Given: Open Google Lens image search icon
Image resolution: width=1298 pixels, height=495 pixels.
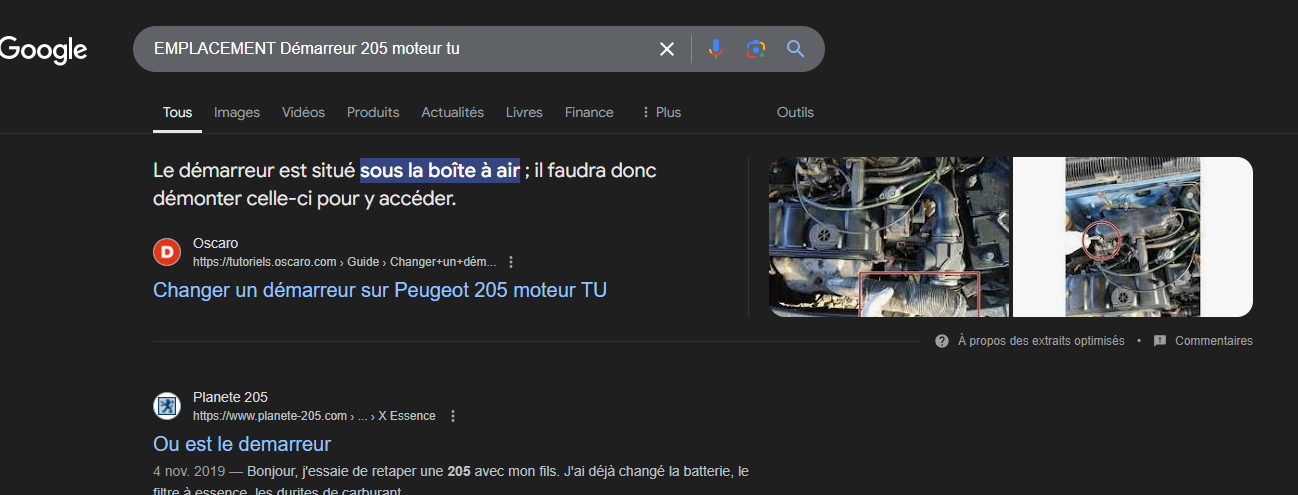Looking at the screenshot, I should (756, 49).
